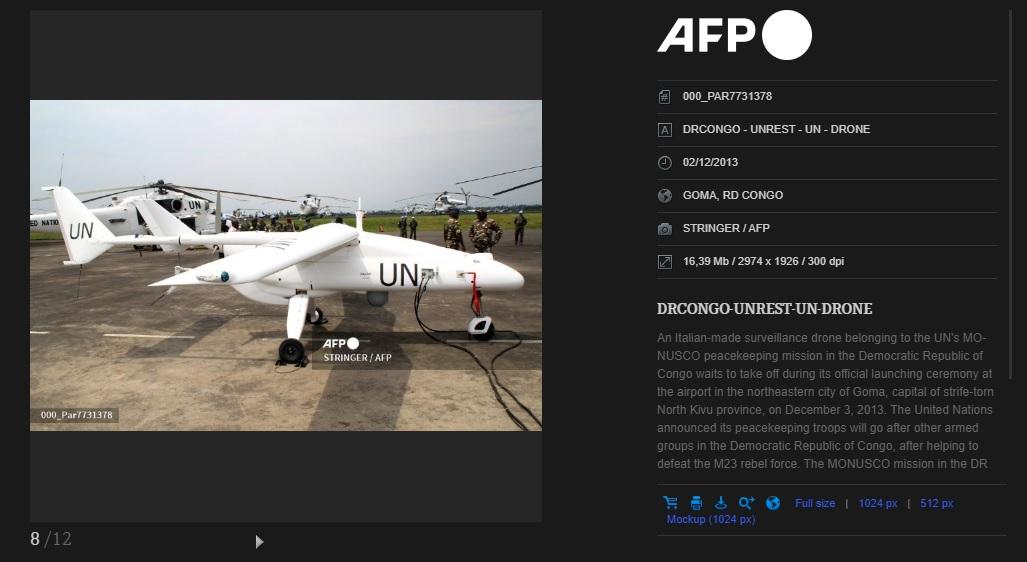The image size is (1027, 562).
Task: Click the reference number icon
Action: [665, 97]
